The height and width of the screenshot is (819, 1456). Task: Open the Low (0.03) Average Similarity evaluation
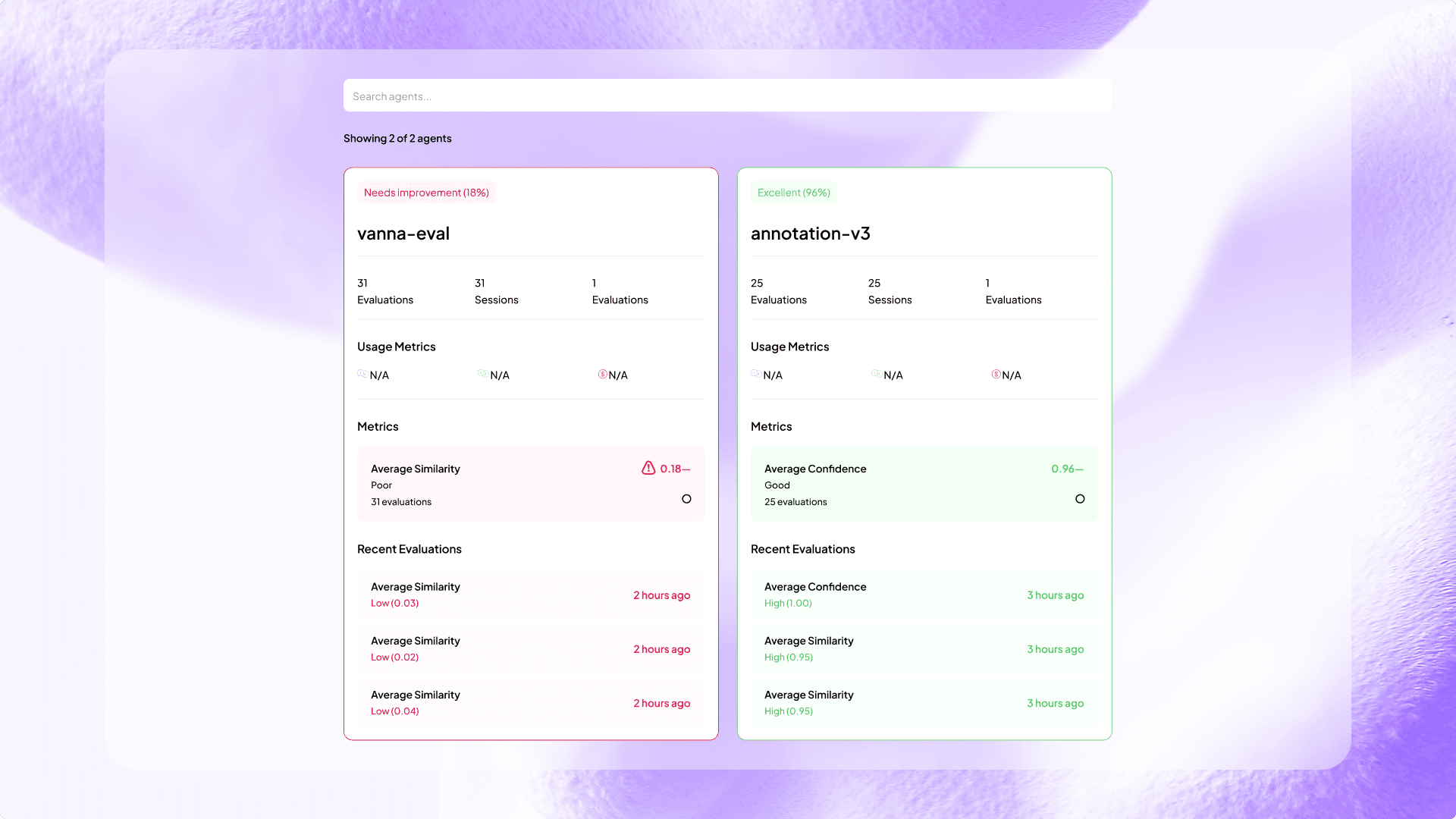point(530,595)
